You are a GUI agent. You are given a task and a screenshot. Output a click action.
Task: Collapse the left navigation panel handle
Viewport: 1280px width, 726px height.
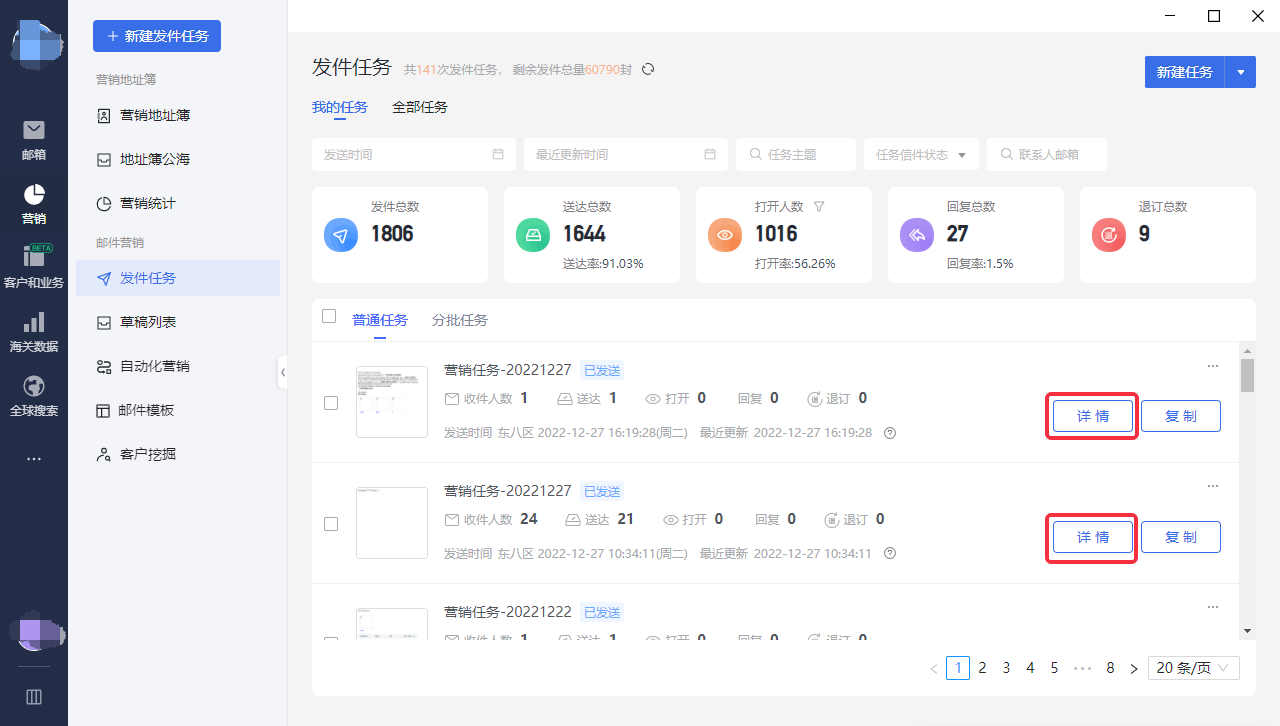283,372
